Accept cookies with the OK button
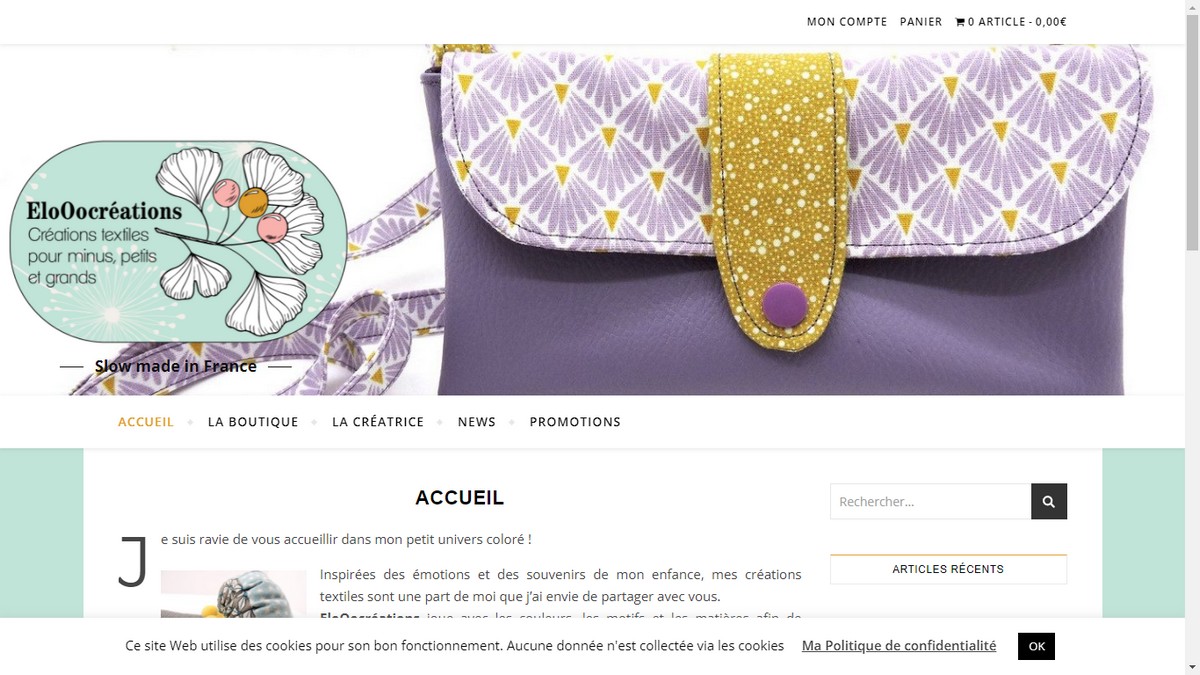 coord(1036,646)
